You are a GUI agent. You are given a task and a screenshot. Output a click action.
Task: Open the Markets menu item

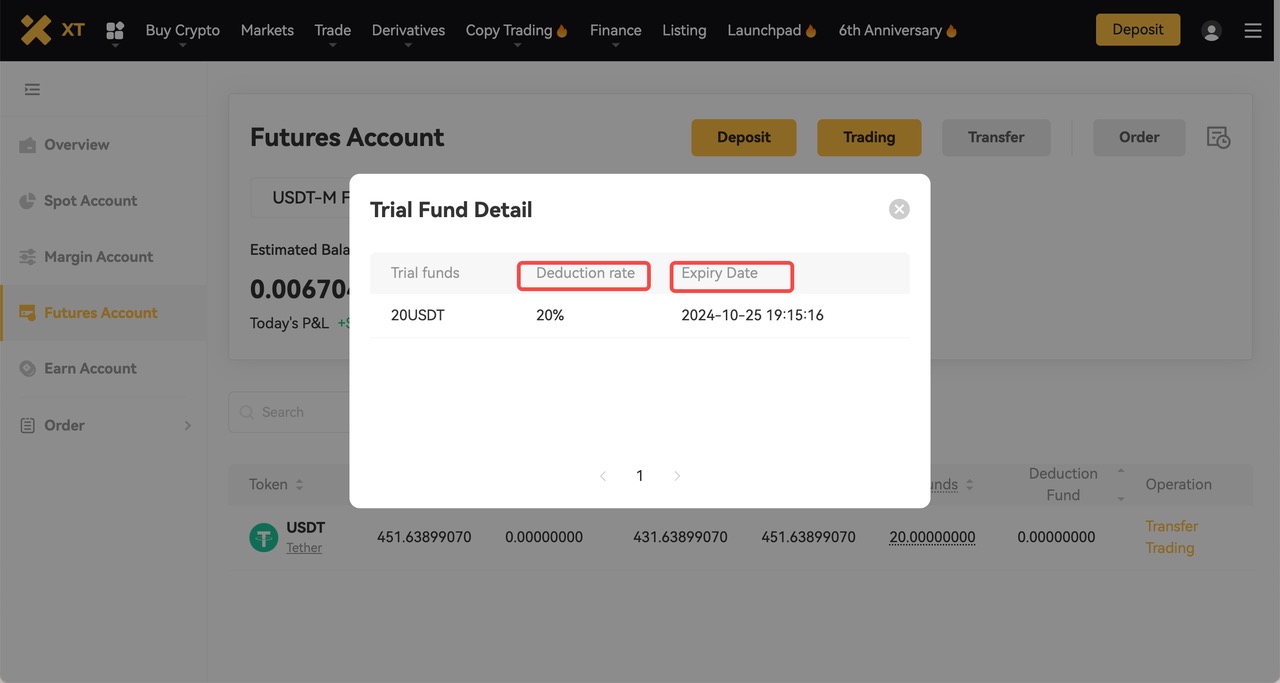tap(267, 30)
